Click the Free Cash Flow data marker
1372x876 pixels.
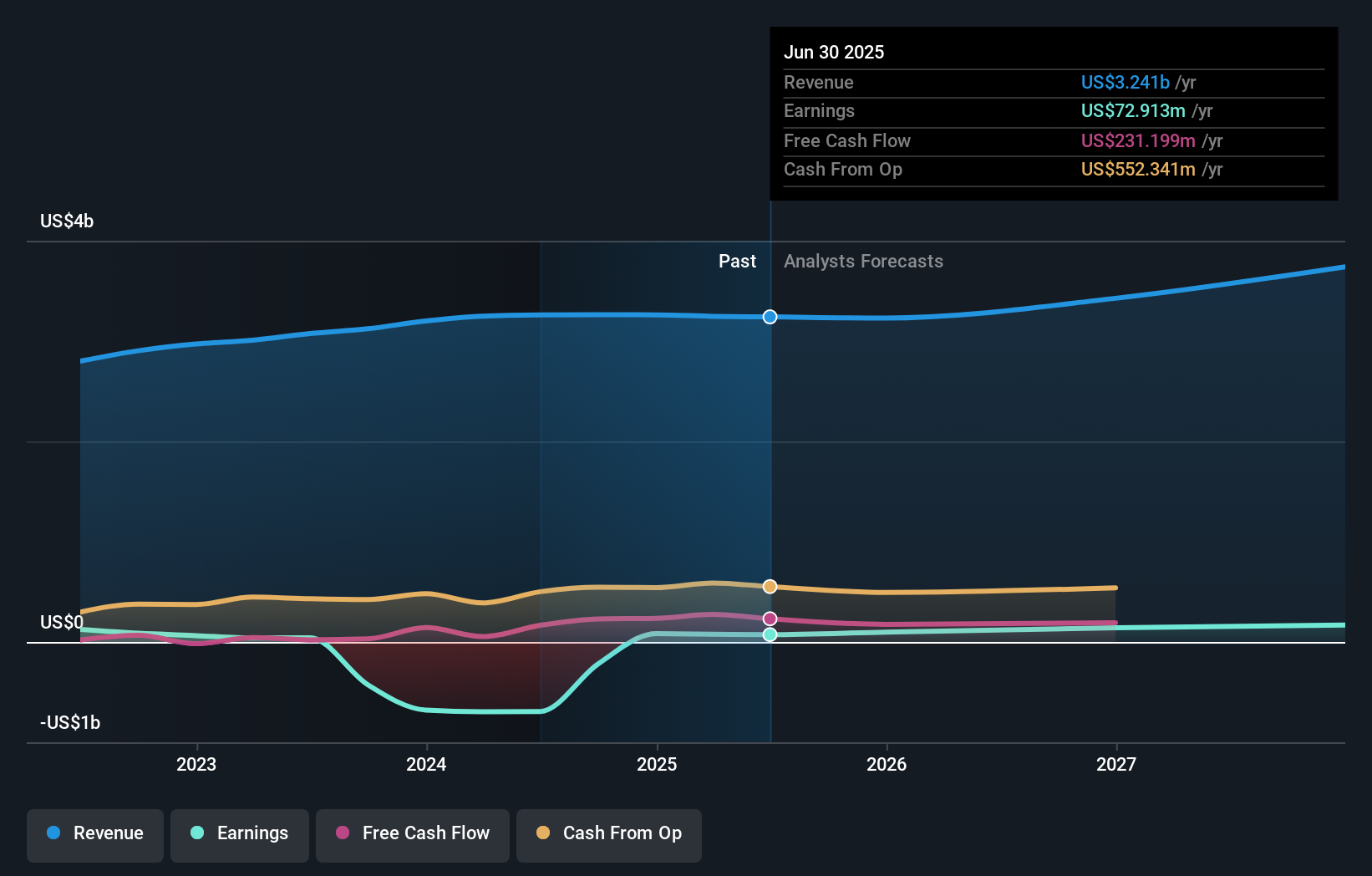pos(770,619)
